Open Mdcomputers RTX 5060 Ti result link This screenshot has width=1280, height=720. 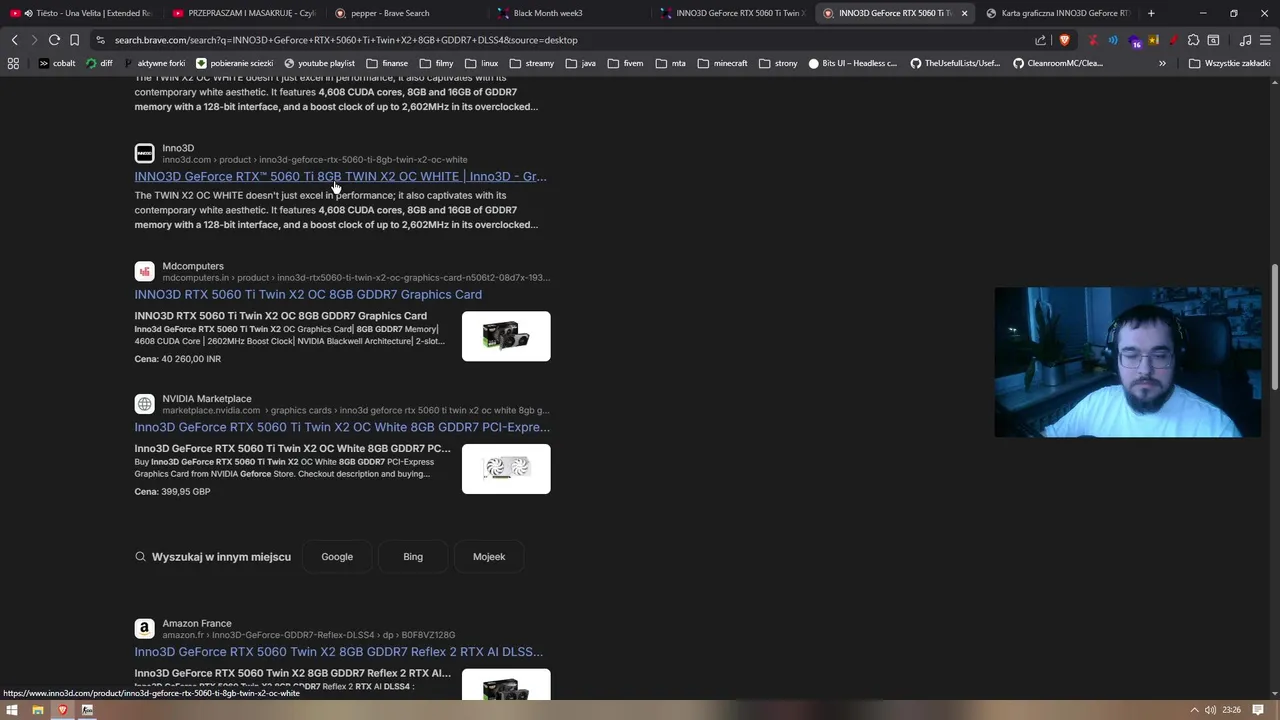coord(308,295)
